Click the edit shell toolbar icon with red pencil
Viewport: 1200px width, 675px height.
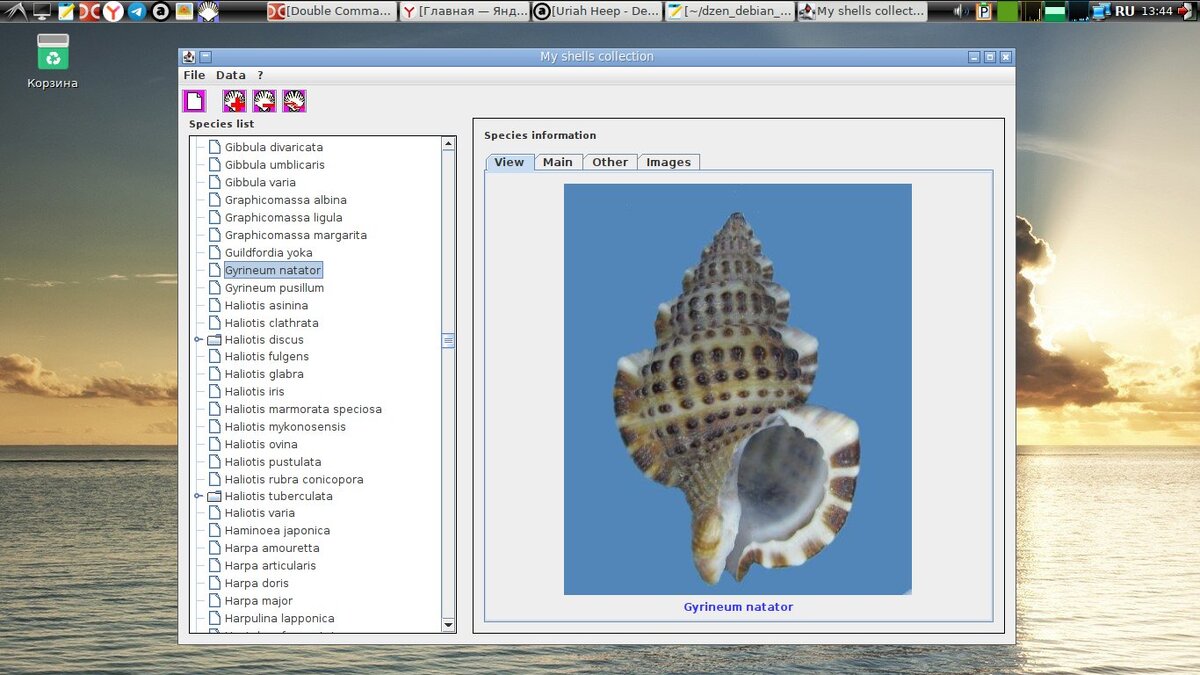click(x=294, y=101)
